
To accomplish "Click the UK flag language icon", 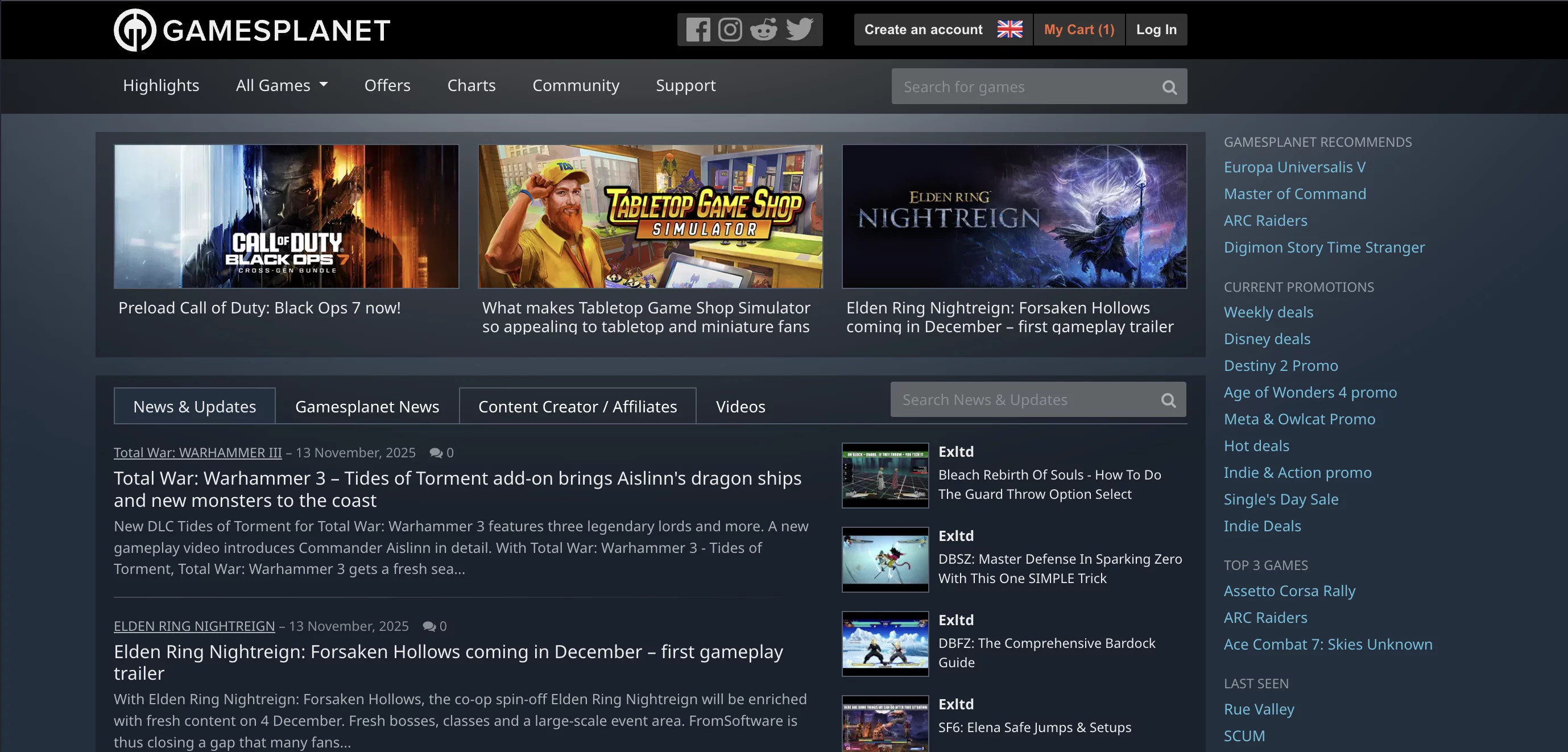I will click(x=1009, y=29).
